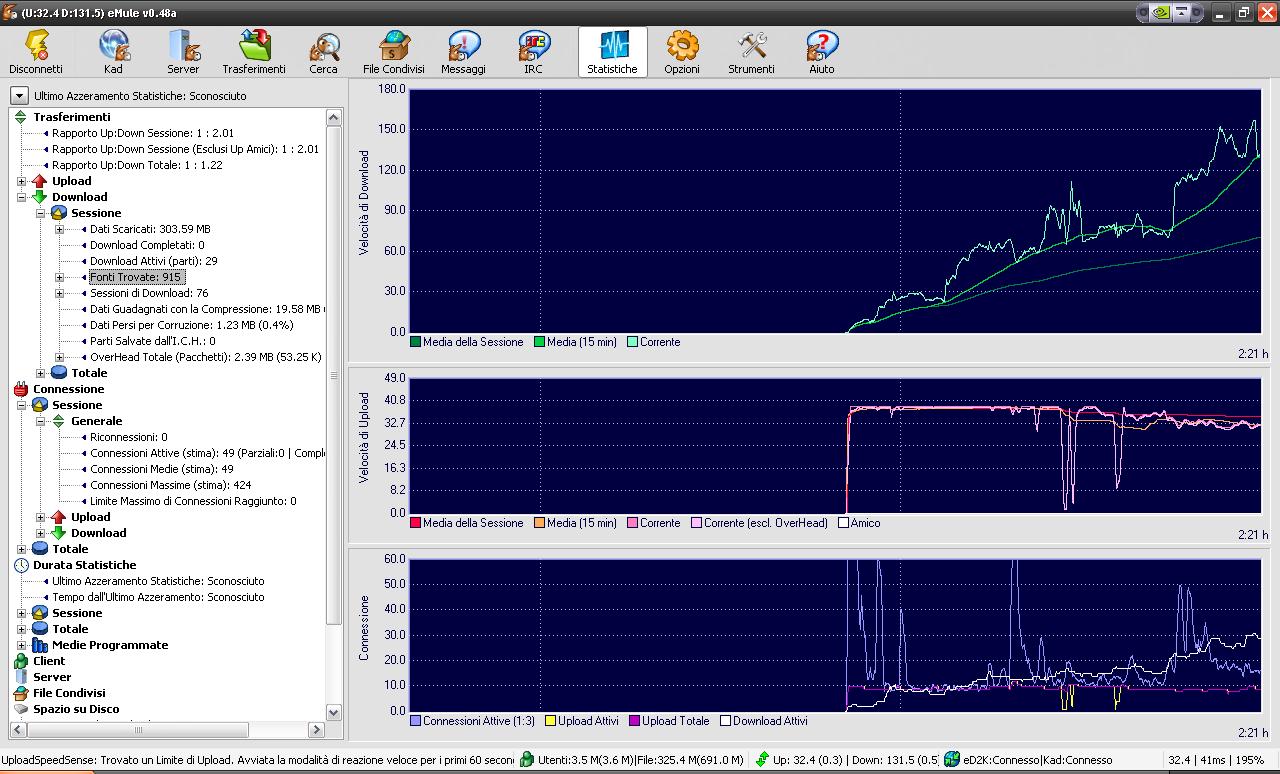Open the Aiuto help
1280x774 pixels.
[x=821, y=52]
